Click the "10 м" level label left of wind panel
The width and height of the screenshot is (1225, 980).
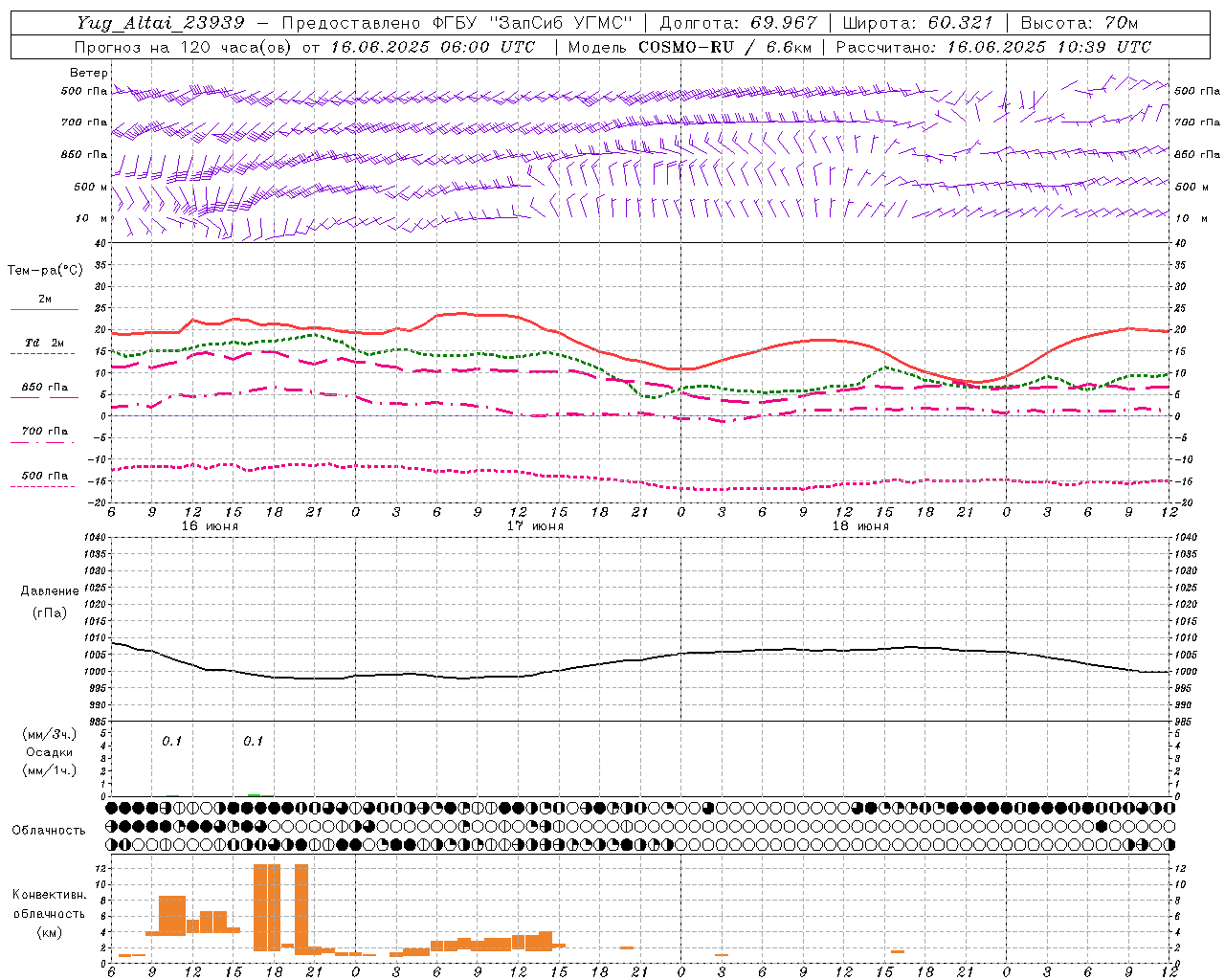tap(91, 218)
